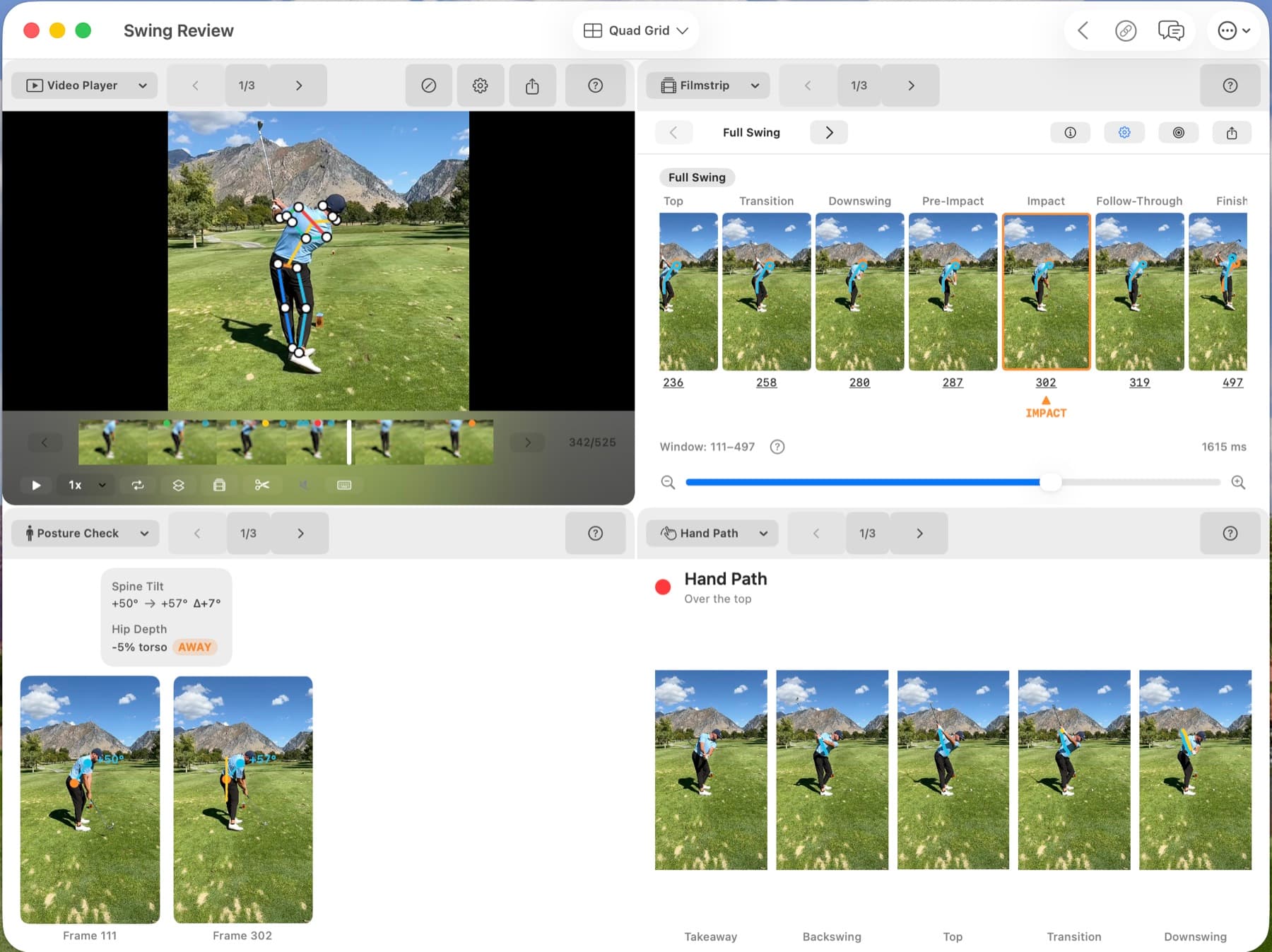
Task: Toggle the target focus icon in Filmstrip
Action: pos(1179,132)
